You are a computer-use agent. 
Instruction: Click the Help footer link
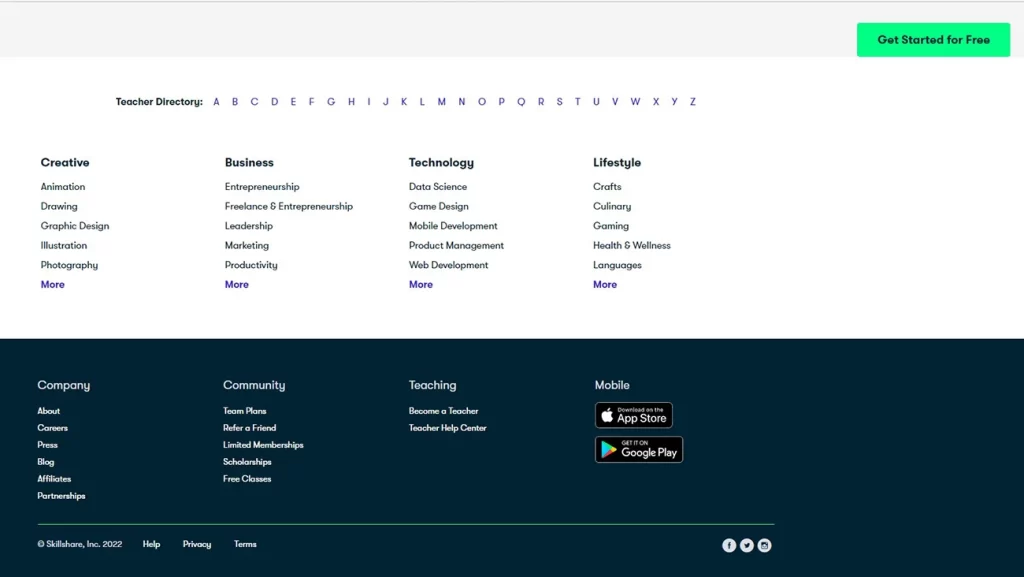152,544
